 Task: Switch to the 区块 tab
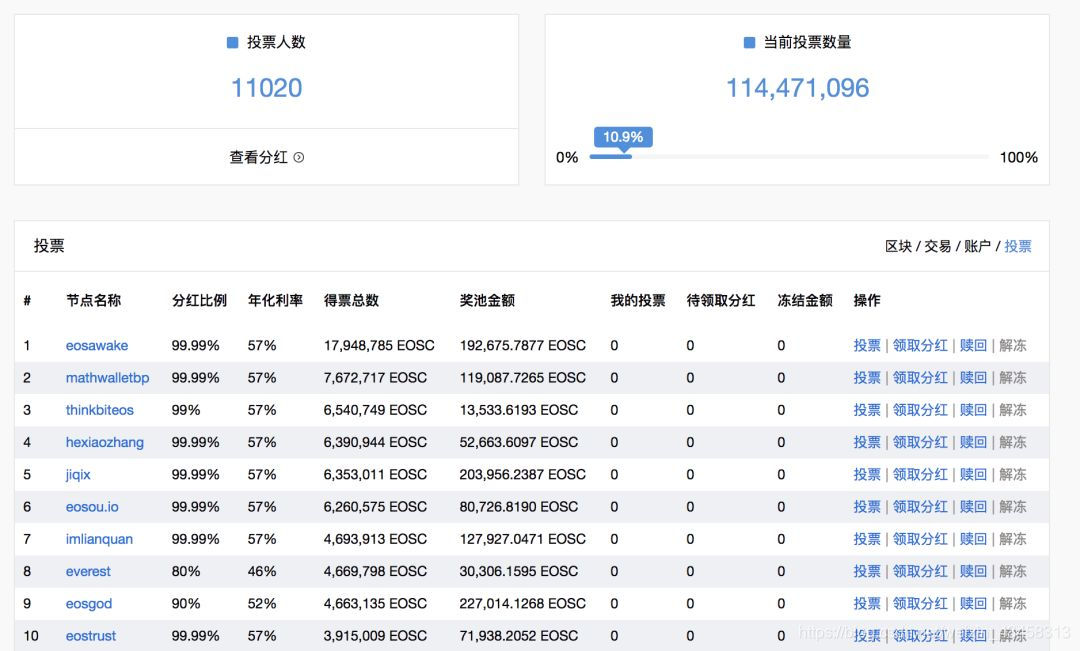pos(898,246)
